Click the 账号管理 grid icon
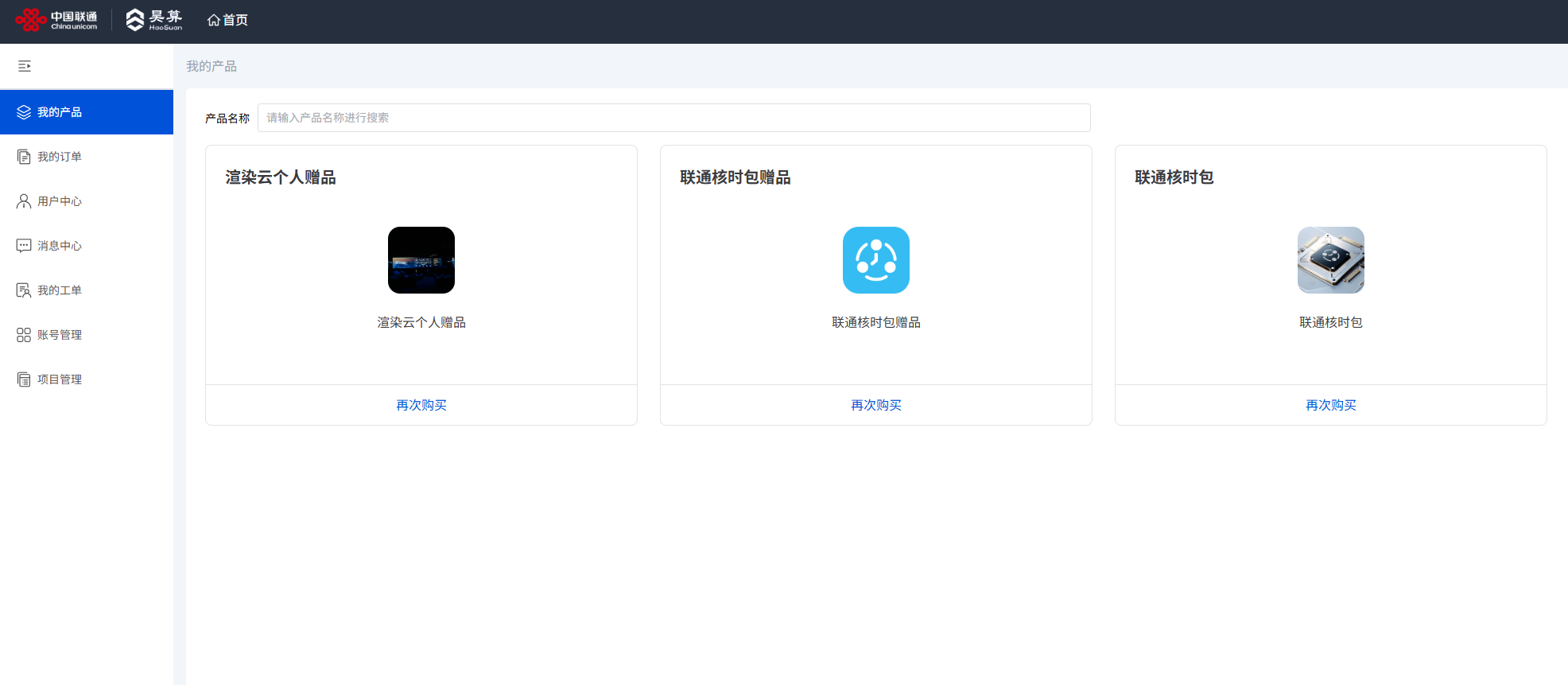 tap(24, 335)
